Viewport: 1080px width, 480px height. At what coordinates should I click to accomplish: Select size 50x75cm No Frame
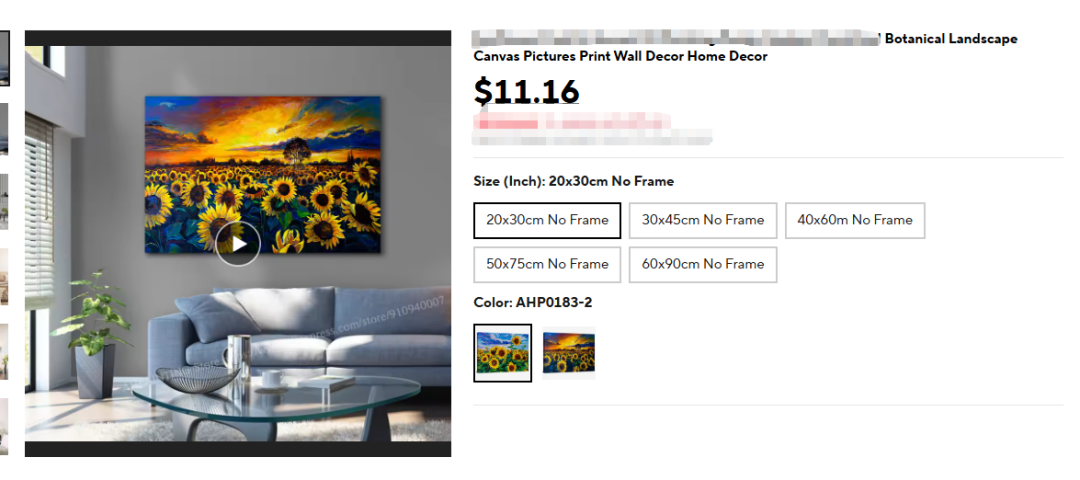547,264
